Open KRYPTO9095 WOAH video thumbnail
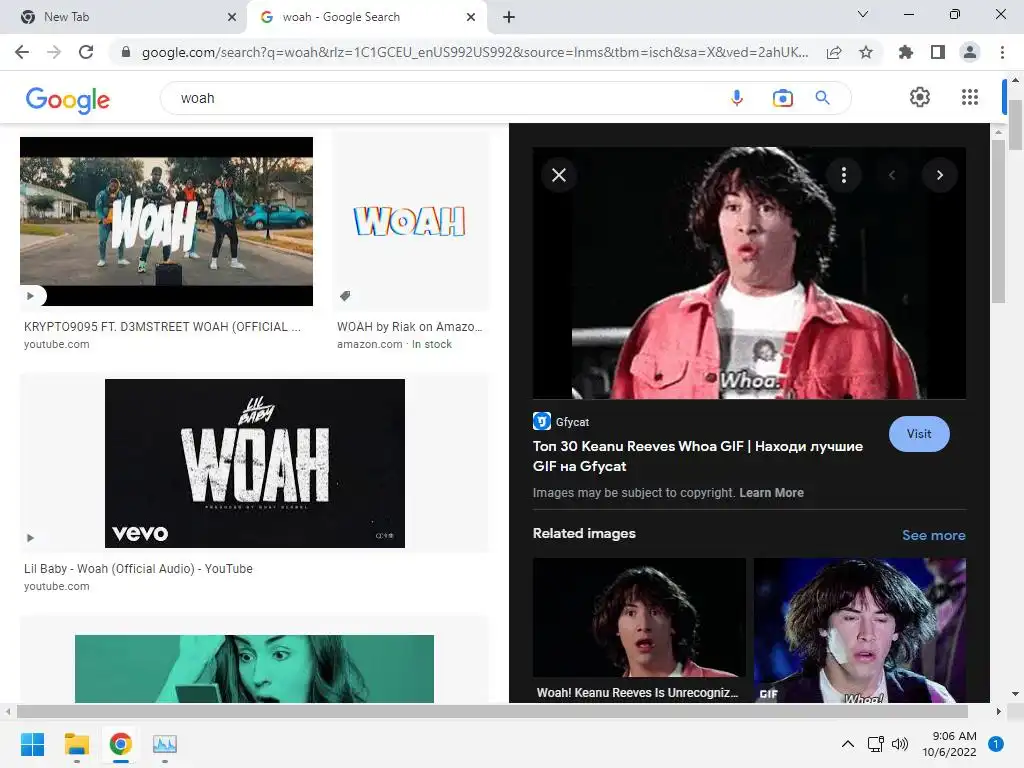Viewport: 1024px width, 768px height. pyautogui.click(x=167, y=221)
